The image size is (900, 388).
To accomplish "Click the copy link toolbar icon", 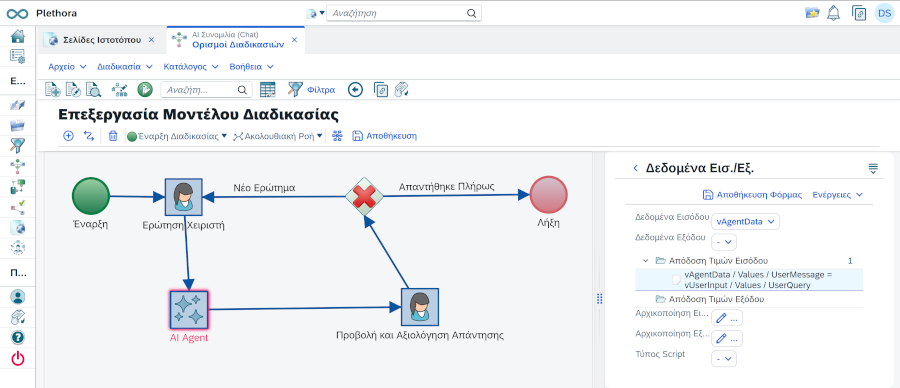I will coord(381,89).
